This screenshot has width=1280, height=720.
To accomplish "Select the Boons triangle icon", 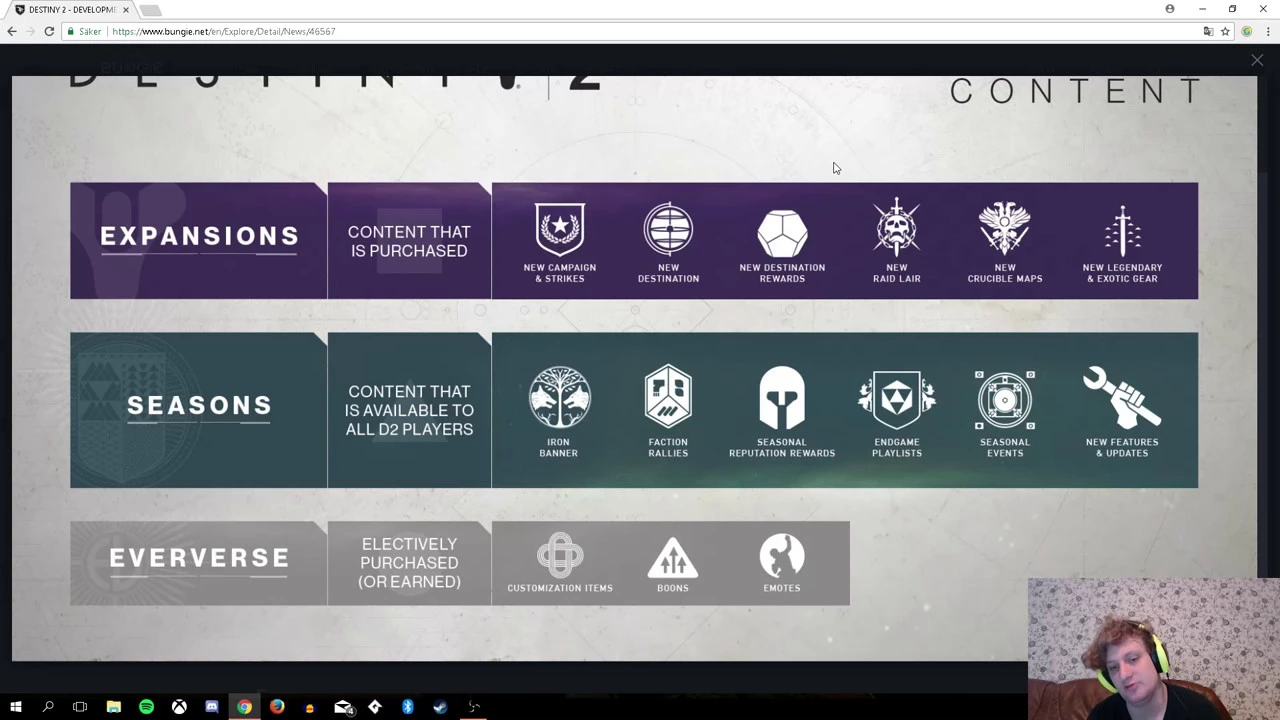I will (x=673, y=557).
